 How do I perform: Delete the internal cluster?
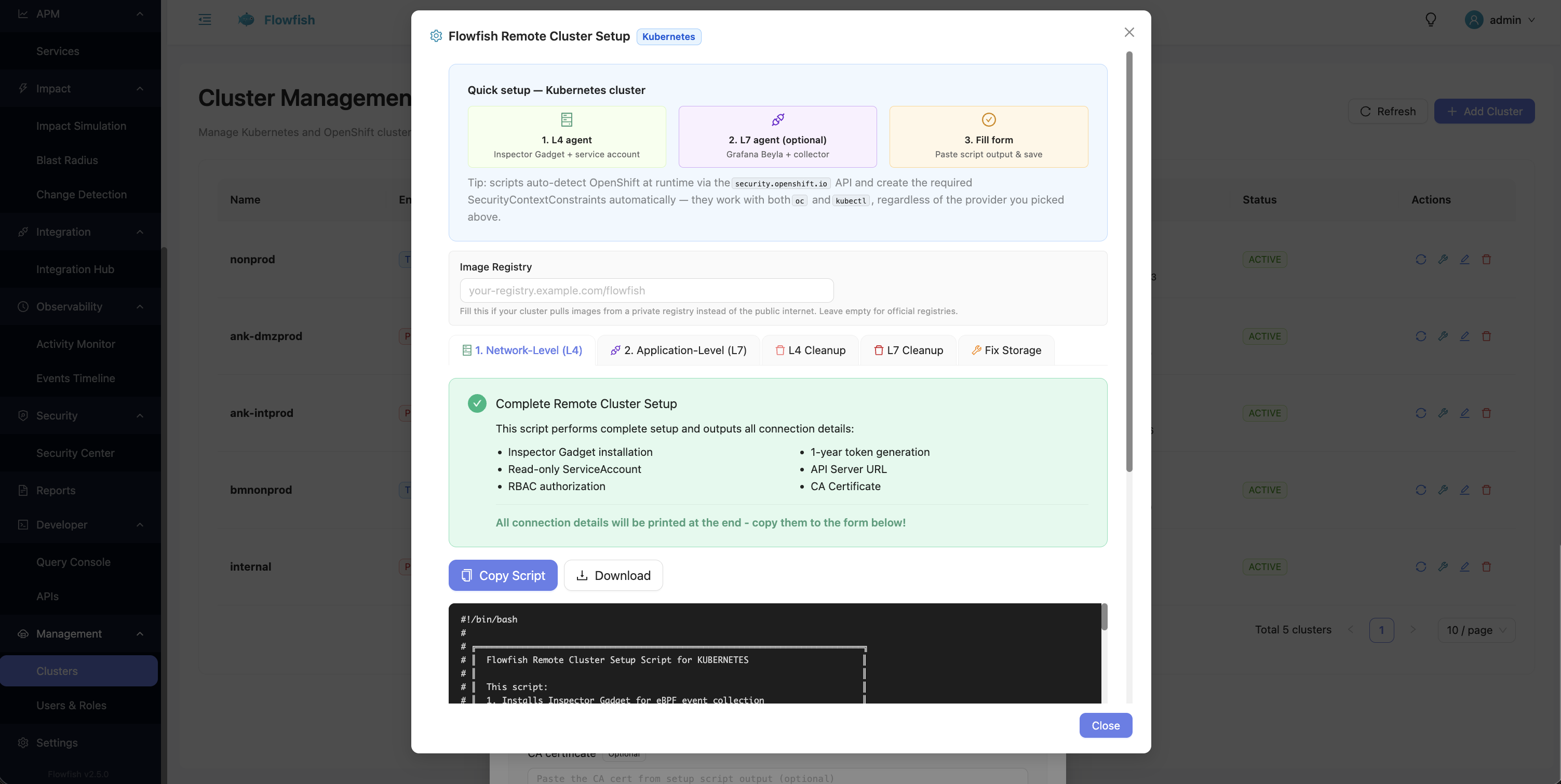coord(1486,567)
